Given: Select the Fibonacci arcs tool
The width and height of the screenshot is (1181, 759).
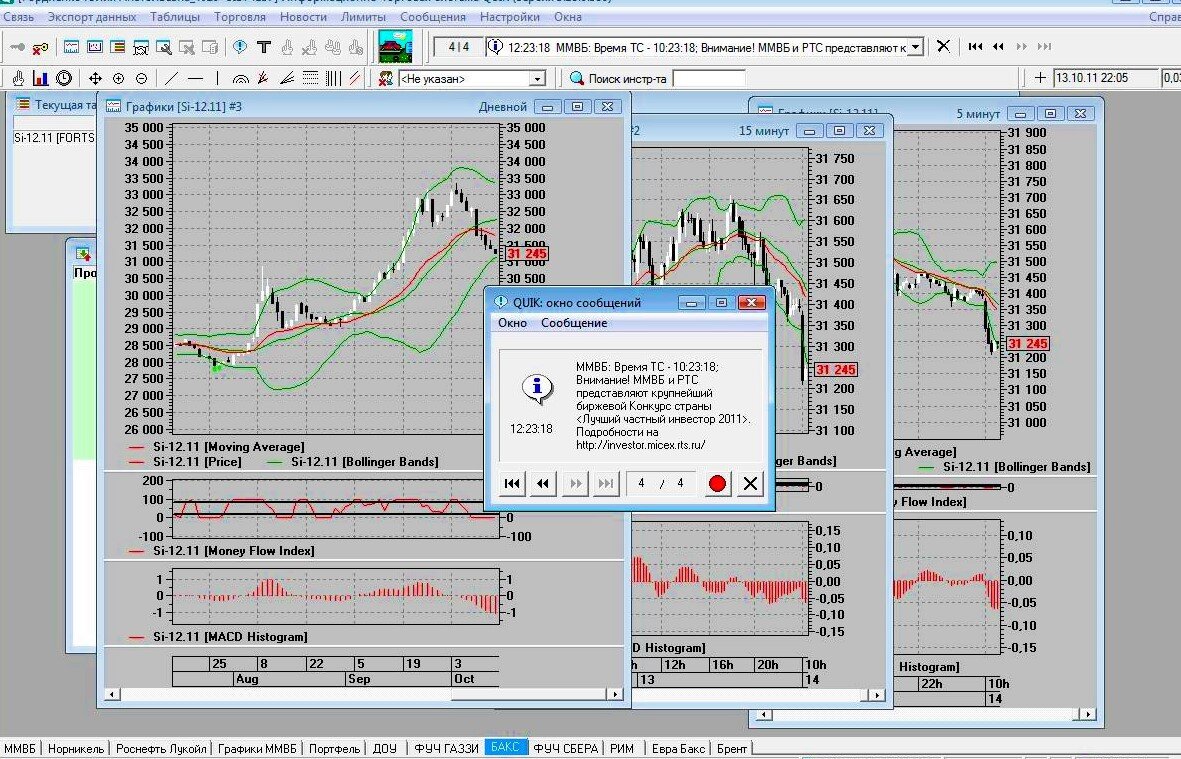Looking at the screenshot, I should pyautogui.click(x=240, y=78).
